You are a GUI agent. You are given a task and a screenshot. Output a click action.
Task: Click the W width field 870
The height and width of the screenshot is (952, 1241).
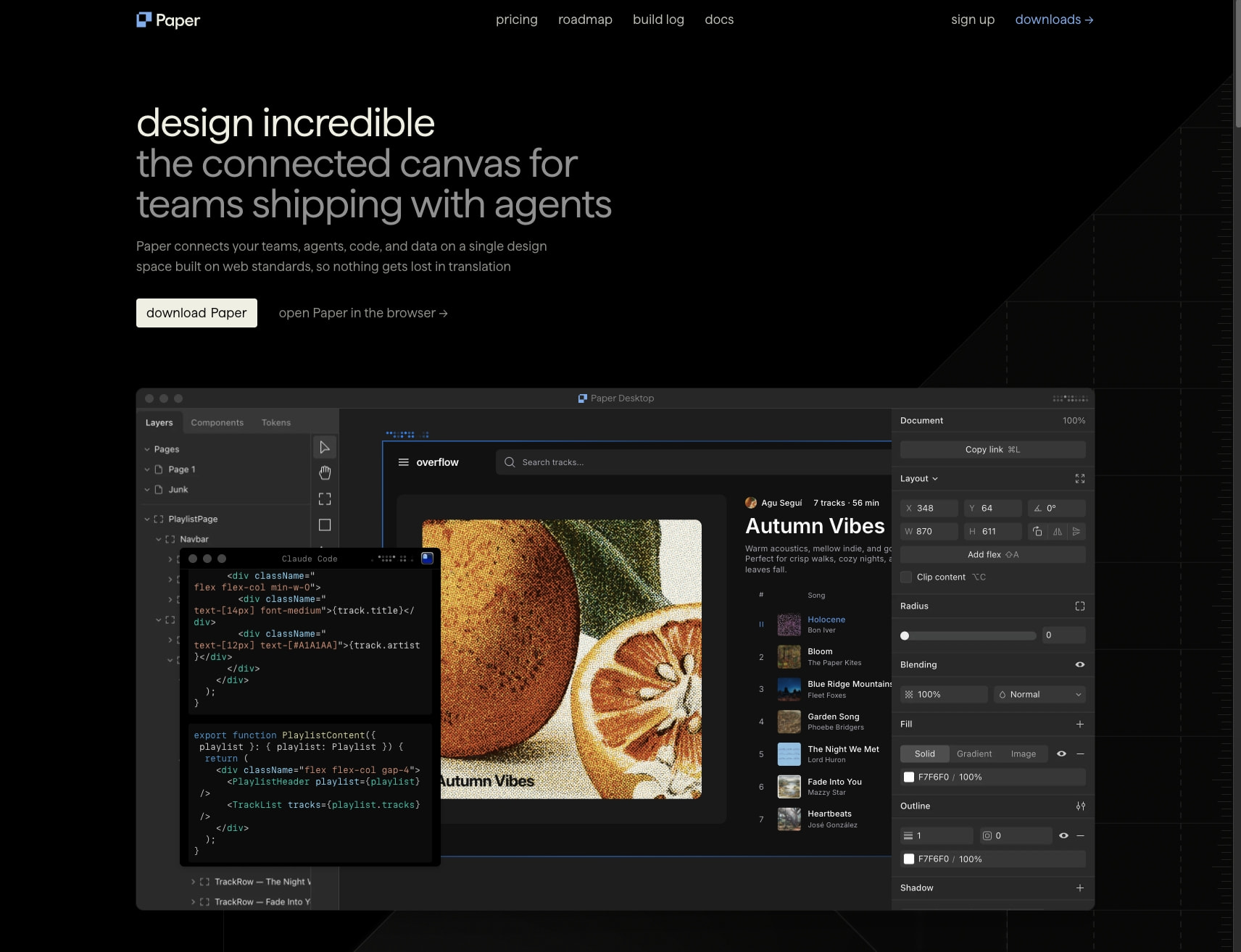929,532
